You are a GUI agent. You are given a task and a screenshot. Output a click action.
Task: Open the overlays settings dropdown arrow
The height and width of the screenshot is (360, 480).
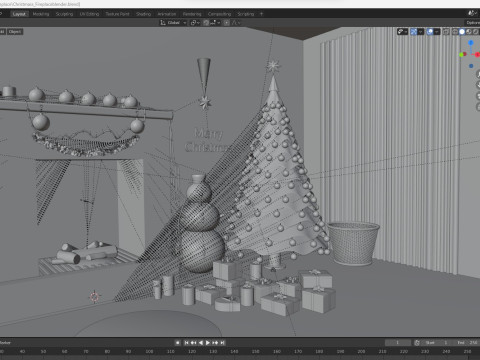click(x=437, y=32)
